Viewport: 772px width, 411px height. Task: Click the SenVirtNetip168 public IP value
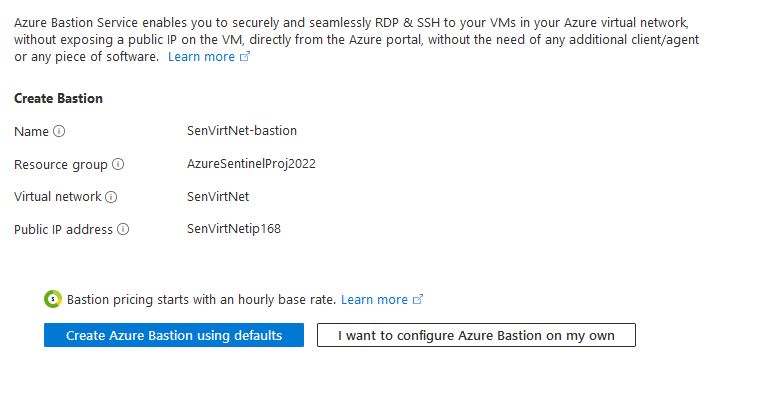pos(234,229)
